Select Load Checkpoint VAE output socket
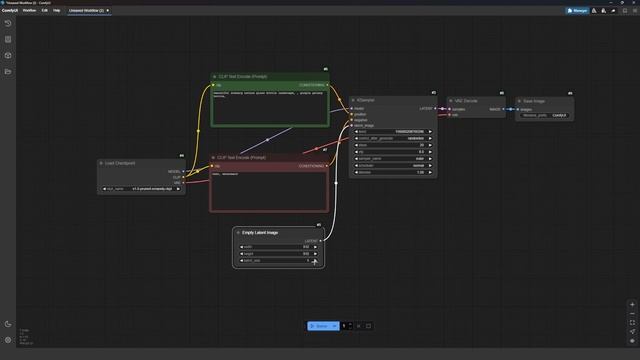The height and width of the screenshot is (360, 640). click(183, 183)
